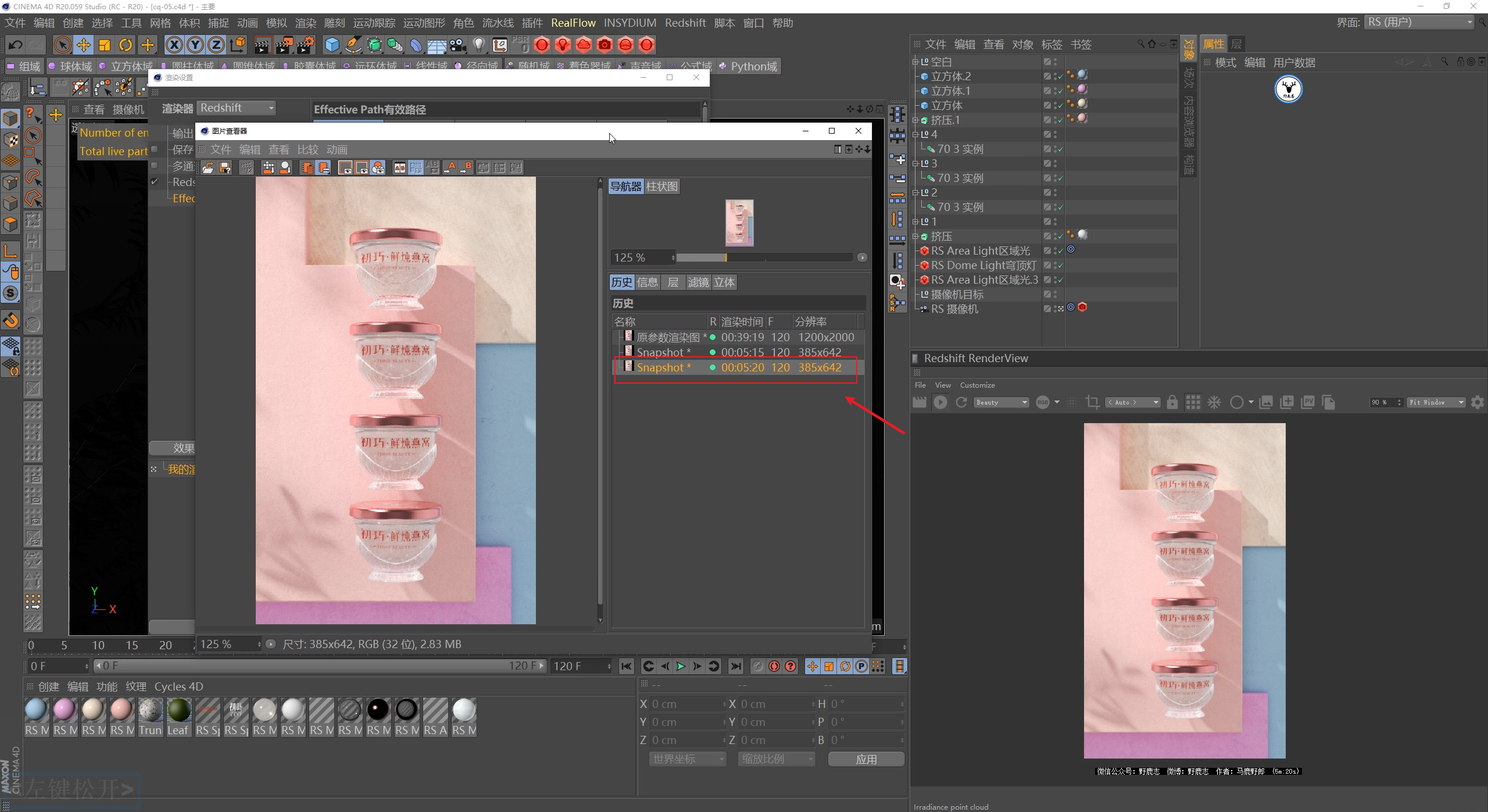Toggle Y axis lock
The width and height of the screenshot is (1488, 812).
click(x=195, y=45)
